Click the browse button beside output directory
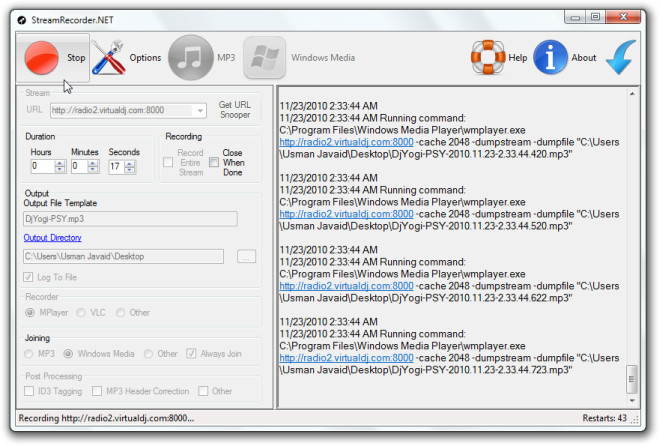The height and width of the screenshot is (446, 660). (x=246, y=256)
